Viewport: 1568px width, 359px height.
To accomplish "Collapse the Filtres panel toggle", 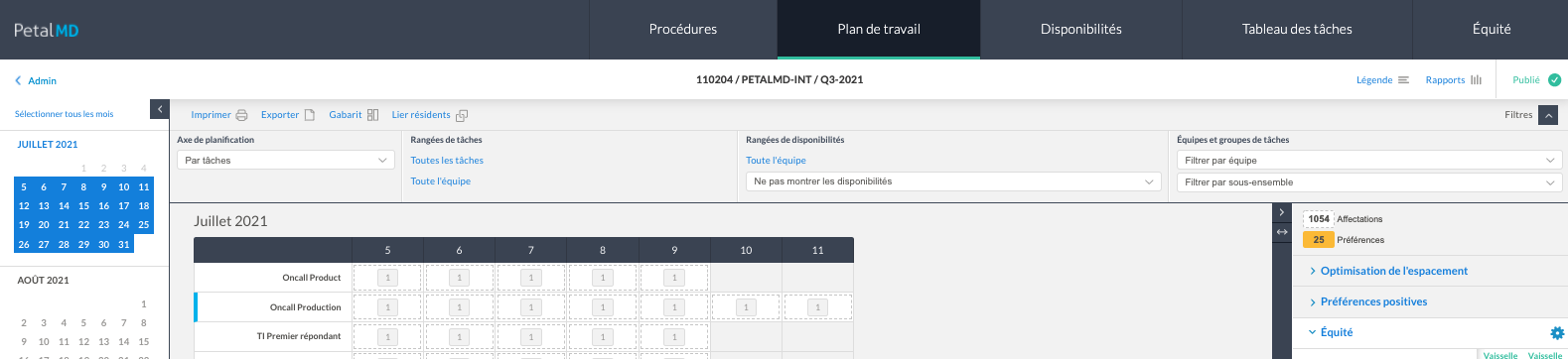I will [1548, 115].
